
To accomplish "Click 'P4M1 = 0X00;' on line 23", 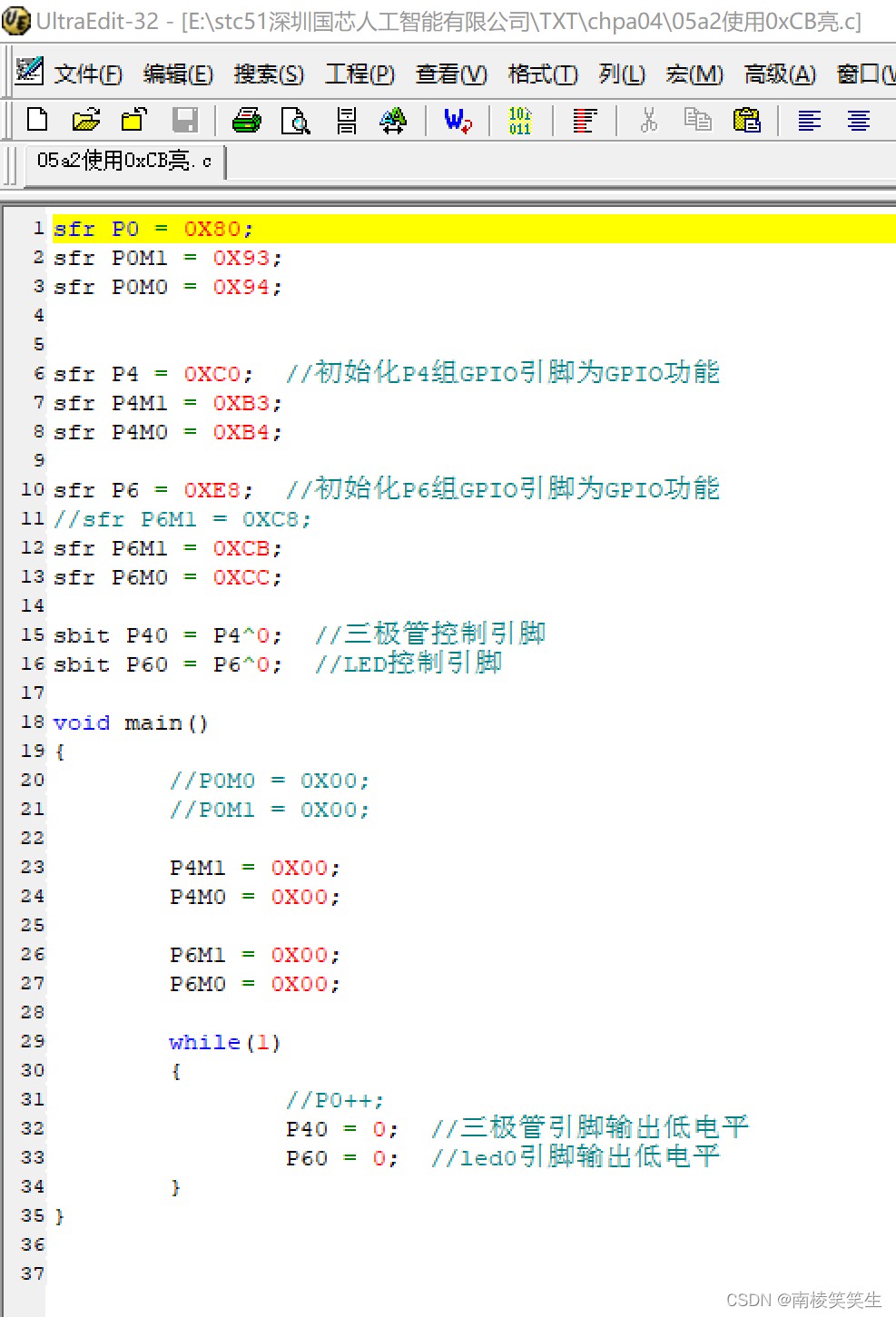I will (255, 868).
